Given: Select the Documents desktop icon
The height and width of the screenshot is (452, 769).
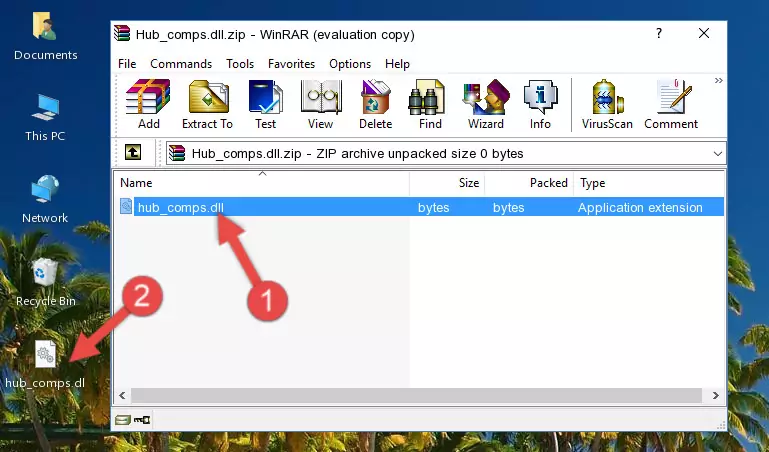Looking at the screenshot, I should 45,37.
